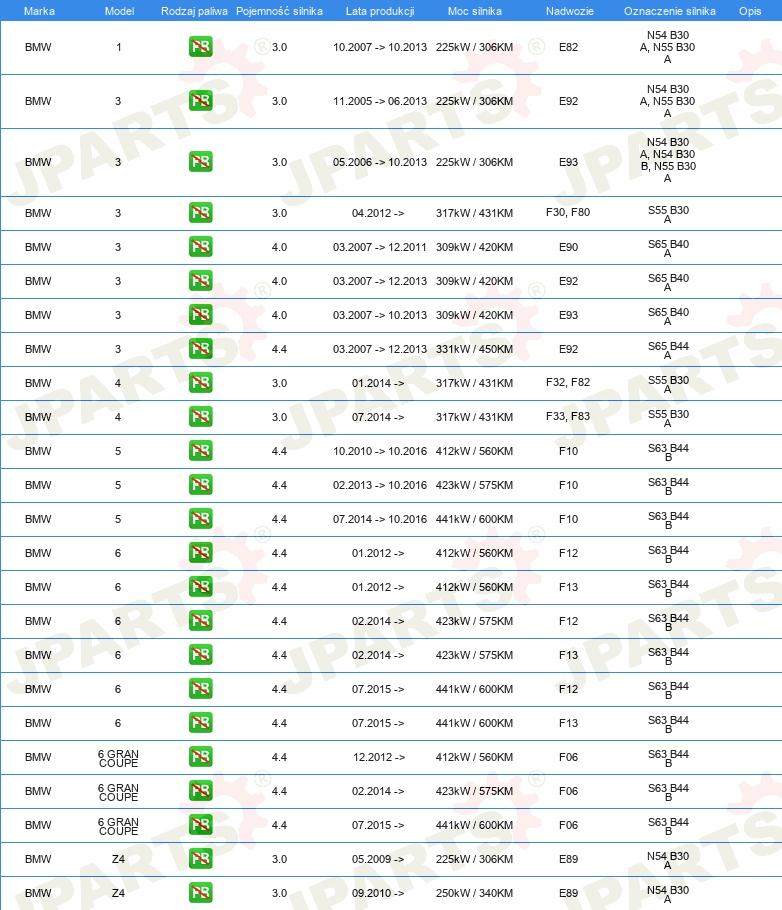The image size is (782, 910).
Task: Click the Nadwozie column header
Action: pos(570,11)
